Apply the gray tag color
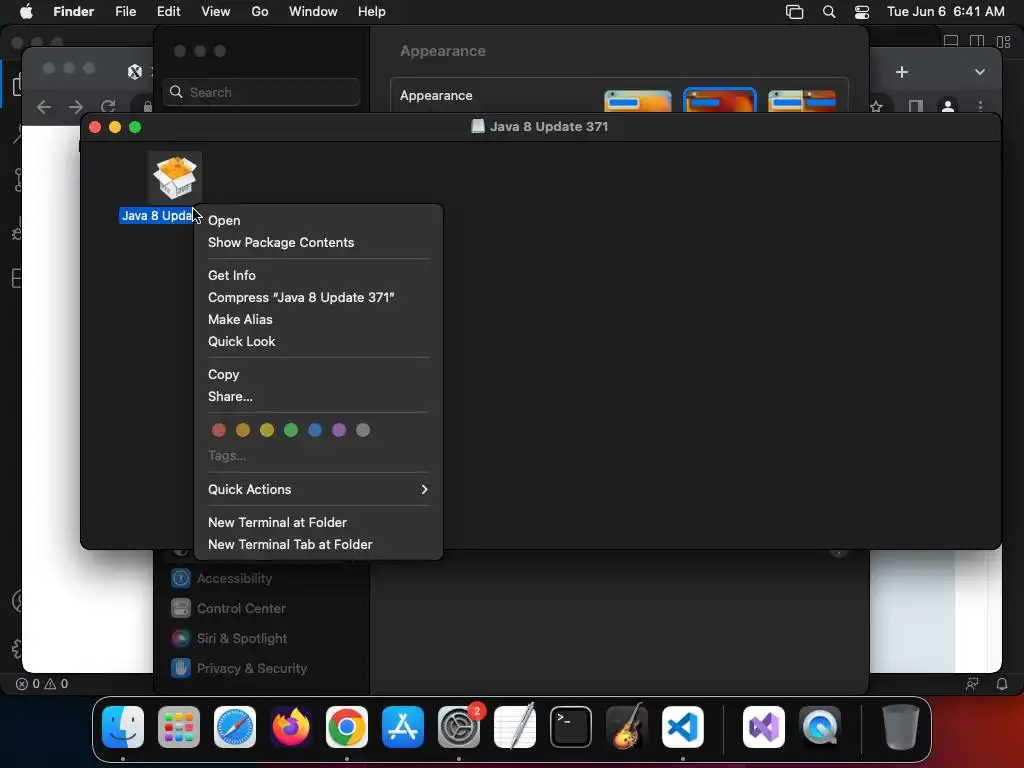 tap(363, 430)
